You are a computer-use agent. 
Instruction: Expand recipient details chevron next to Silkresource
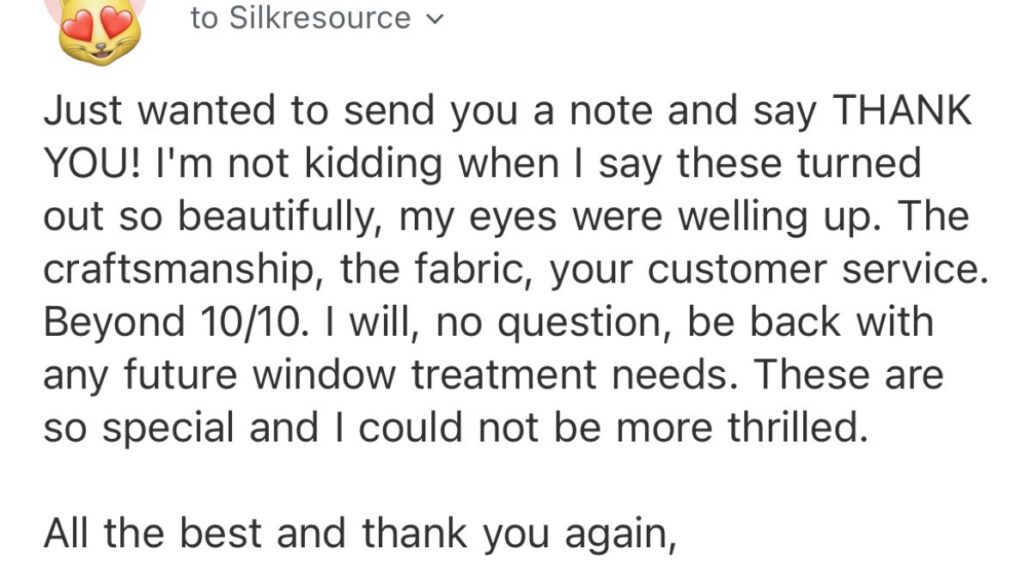pos(433,19)
